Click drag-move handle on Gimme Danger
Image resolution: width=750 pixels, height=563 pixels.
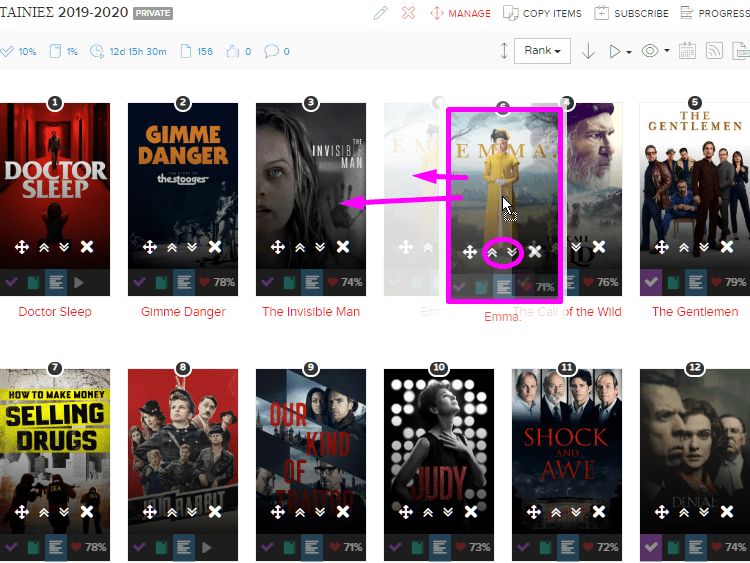150,247
